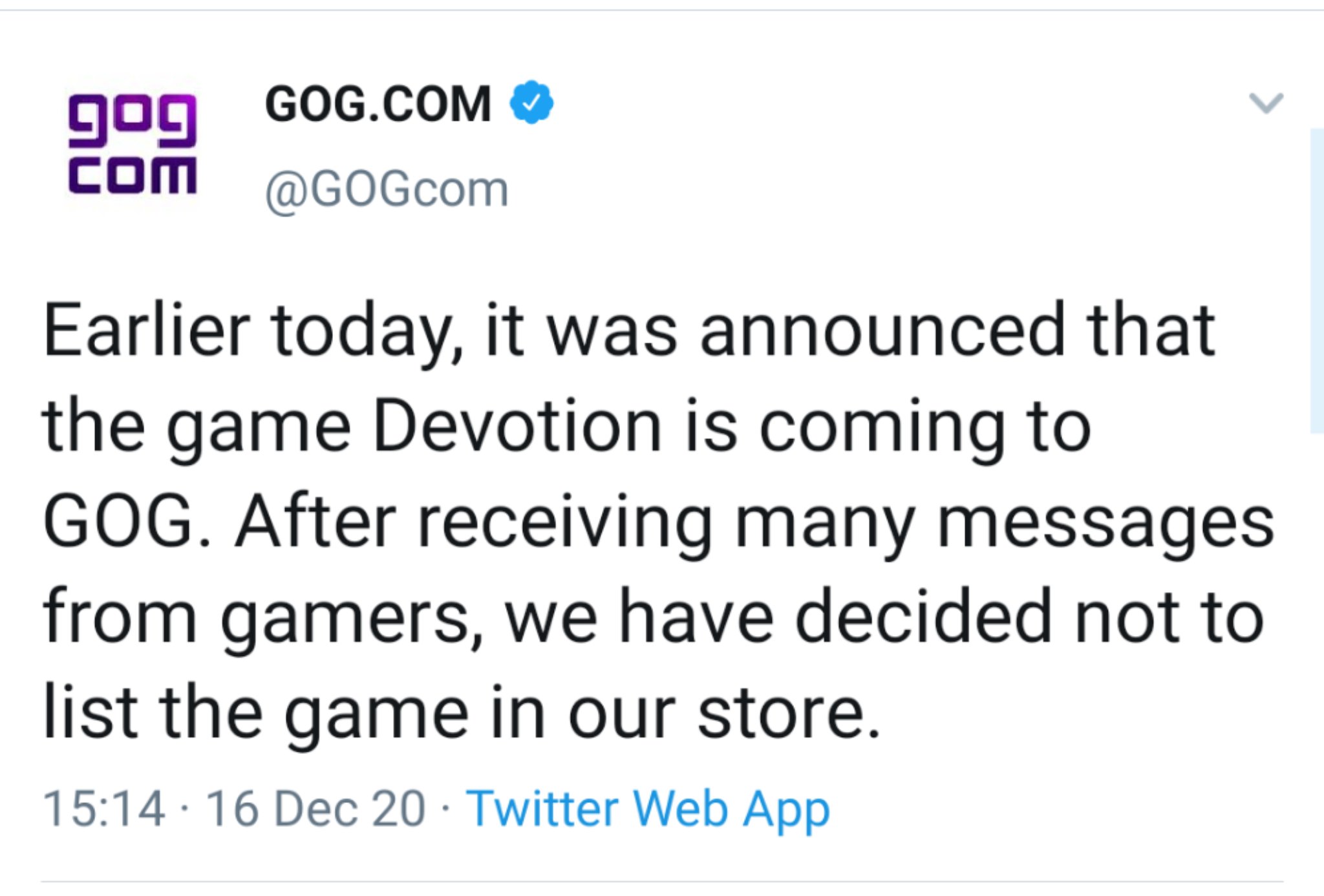
Task: Open the Twitter Web App source link
Action: (x=648, y=811)
